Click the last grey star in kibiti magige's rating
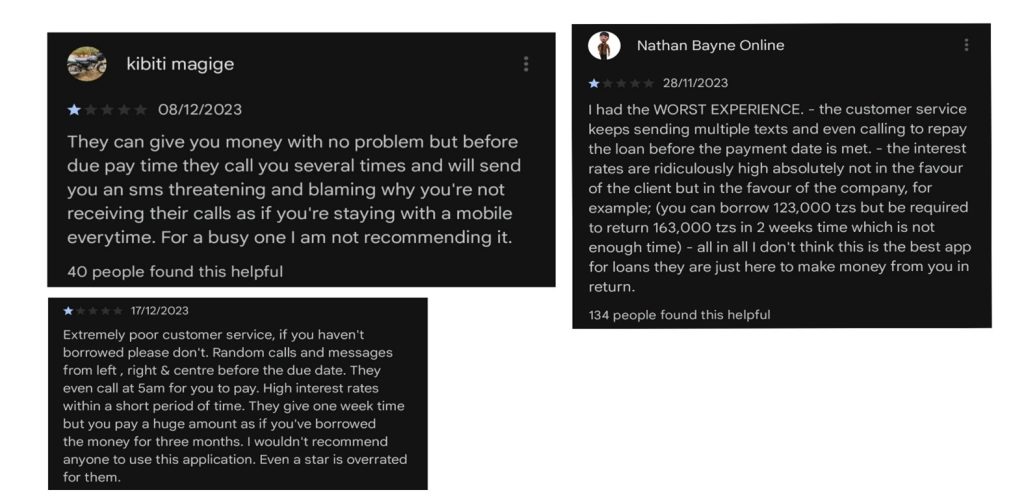Image resolution: width=1024 pixels, height=503 pixels. [x=140, y=110]
